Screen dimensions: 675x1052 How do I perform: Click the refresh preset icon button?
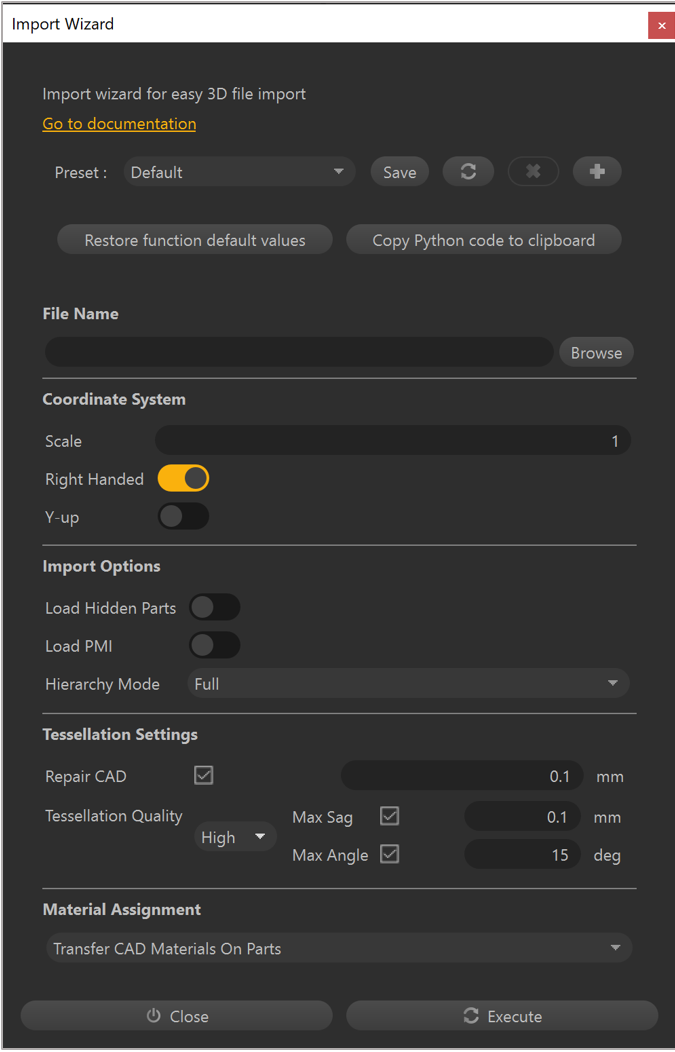pos(468,172)
